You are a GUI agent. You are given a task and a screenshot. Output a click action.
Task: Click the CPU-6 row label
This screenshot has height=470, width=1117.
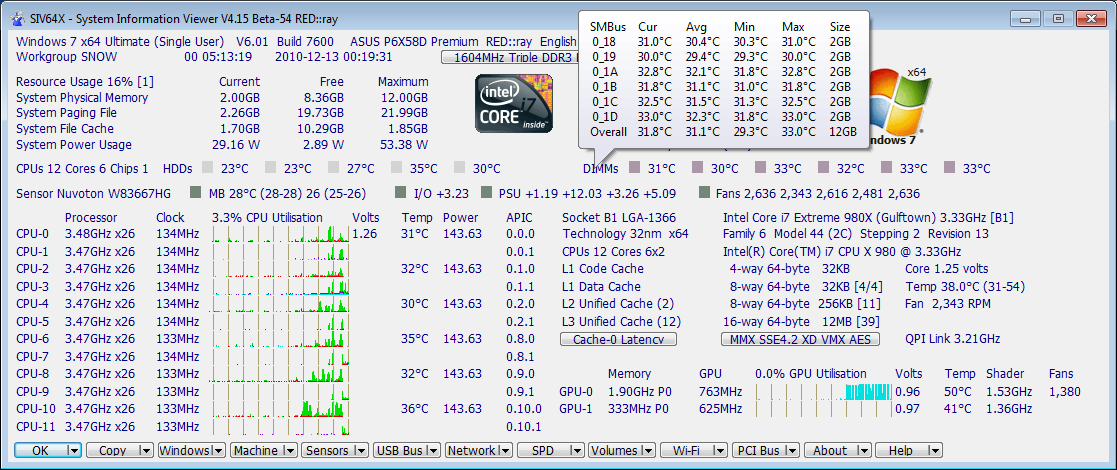click(x=32, y=339)
